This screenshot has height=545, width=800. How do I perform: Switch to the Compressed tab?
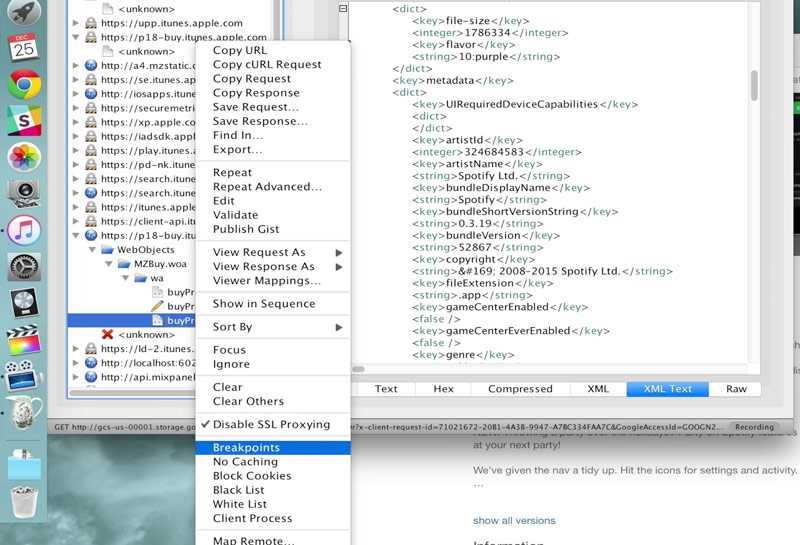[520, 389]
